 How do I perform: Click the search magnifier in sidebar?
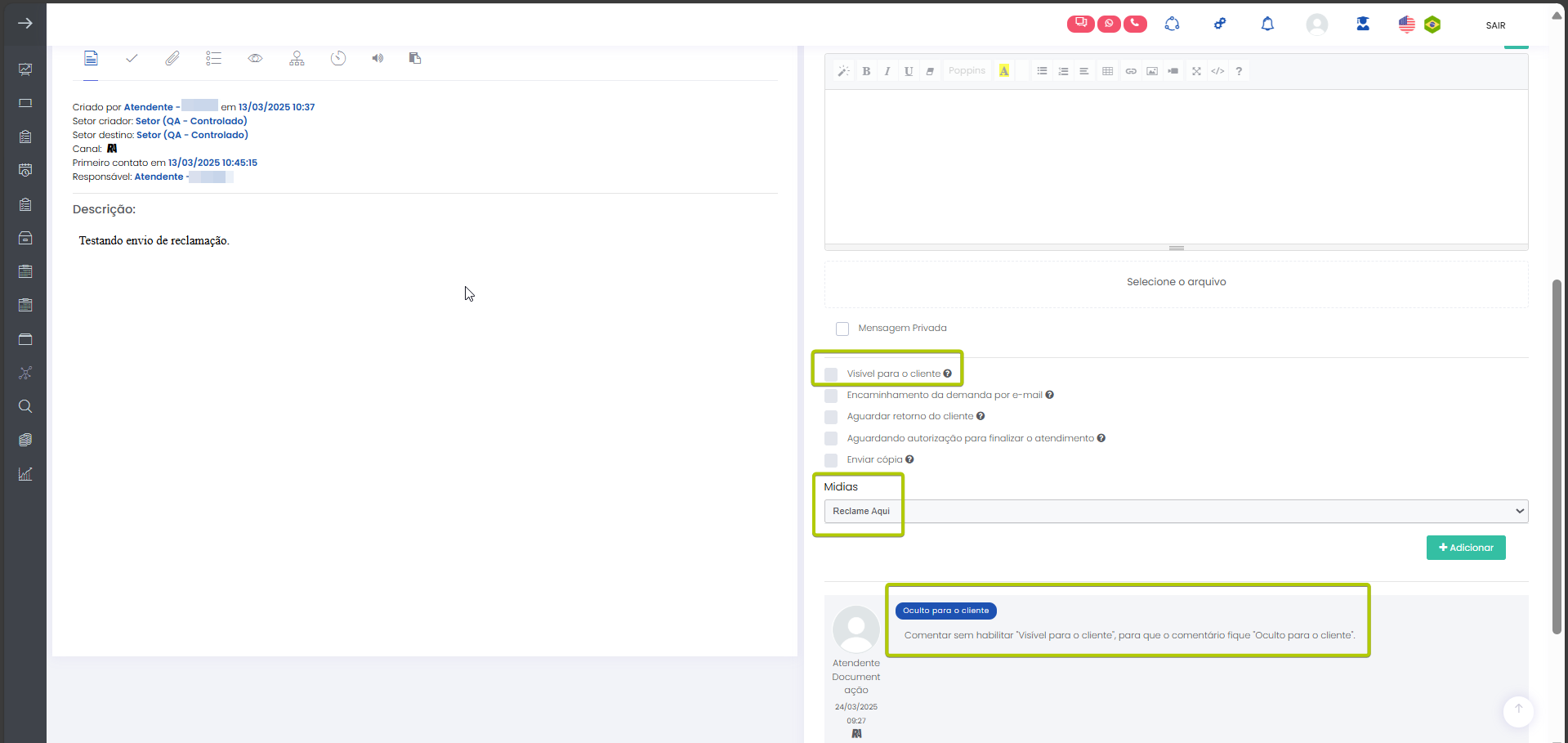pyautogui.click(x=25, y=406)
